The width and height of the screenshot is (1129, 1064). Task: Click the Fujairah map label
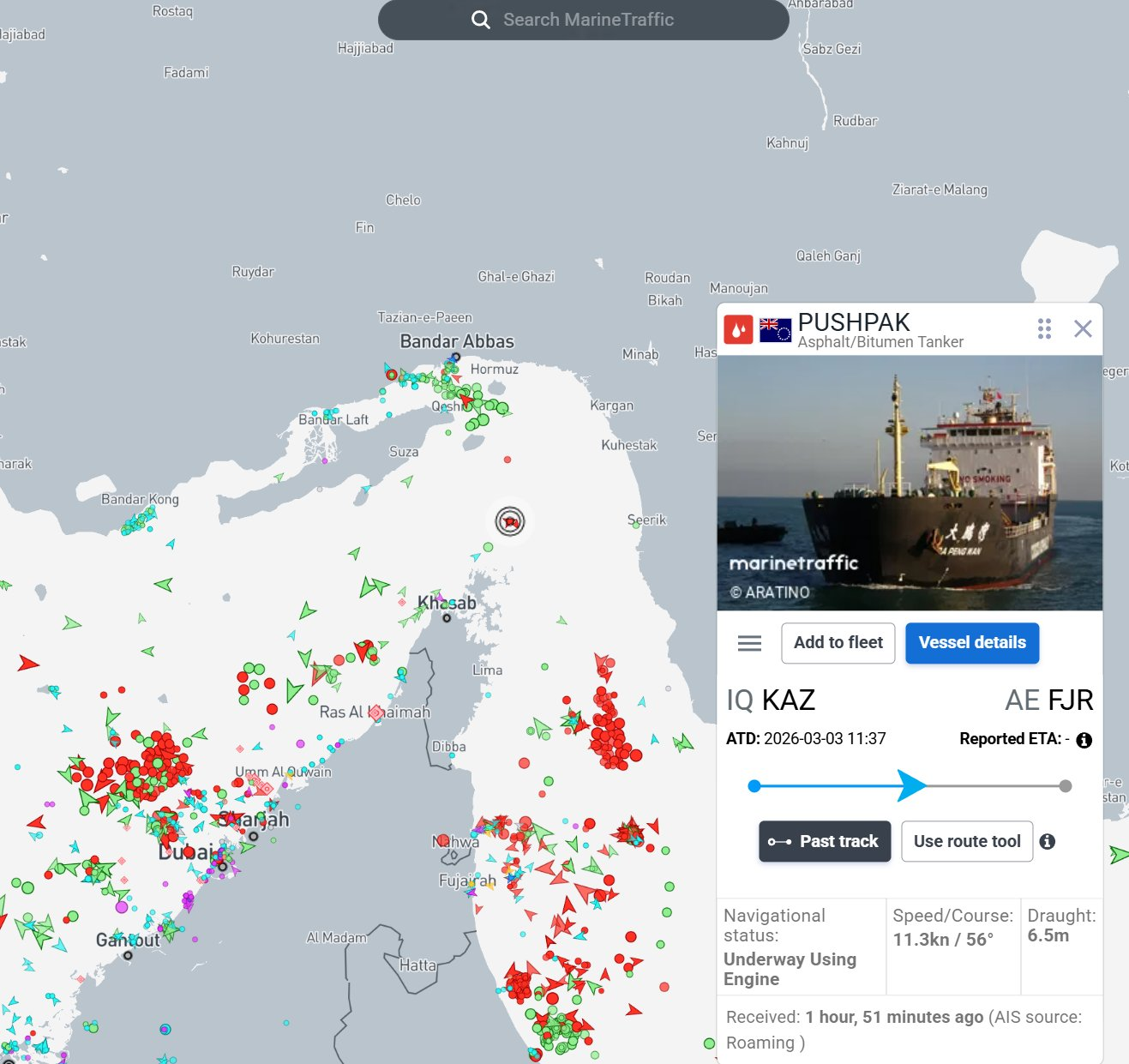tap(467, 881)
